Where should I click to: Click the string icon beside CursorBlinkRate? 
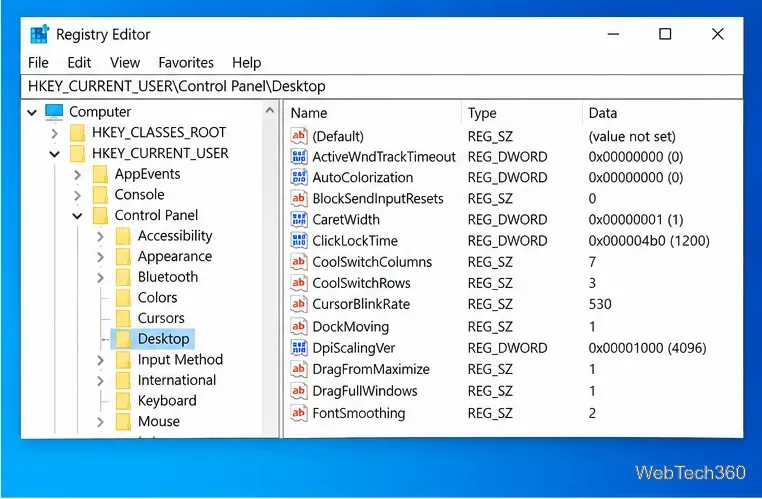299,304
